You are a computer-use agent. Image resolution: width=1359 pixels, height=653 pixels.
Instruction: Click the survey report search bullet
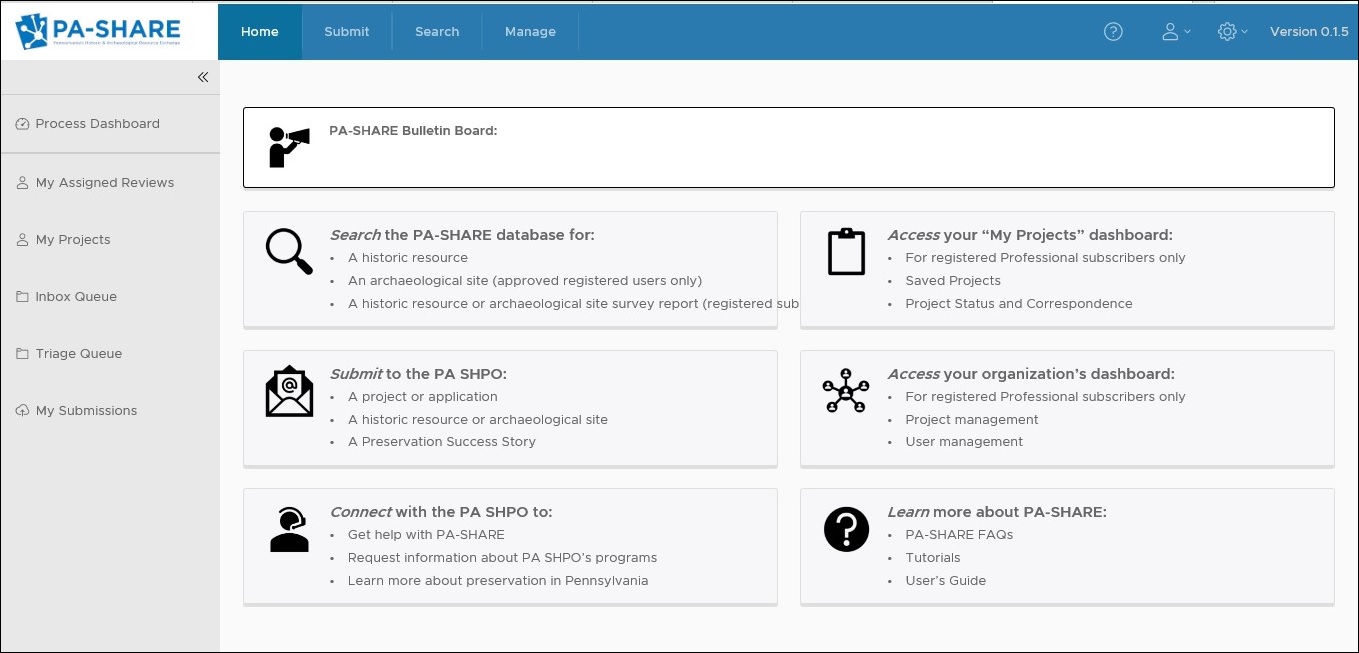[573, 304]
